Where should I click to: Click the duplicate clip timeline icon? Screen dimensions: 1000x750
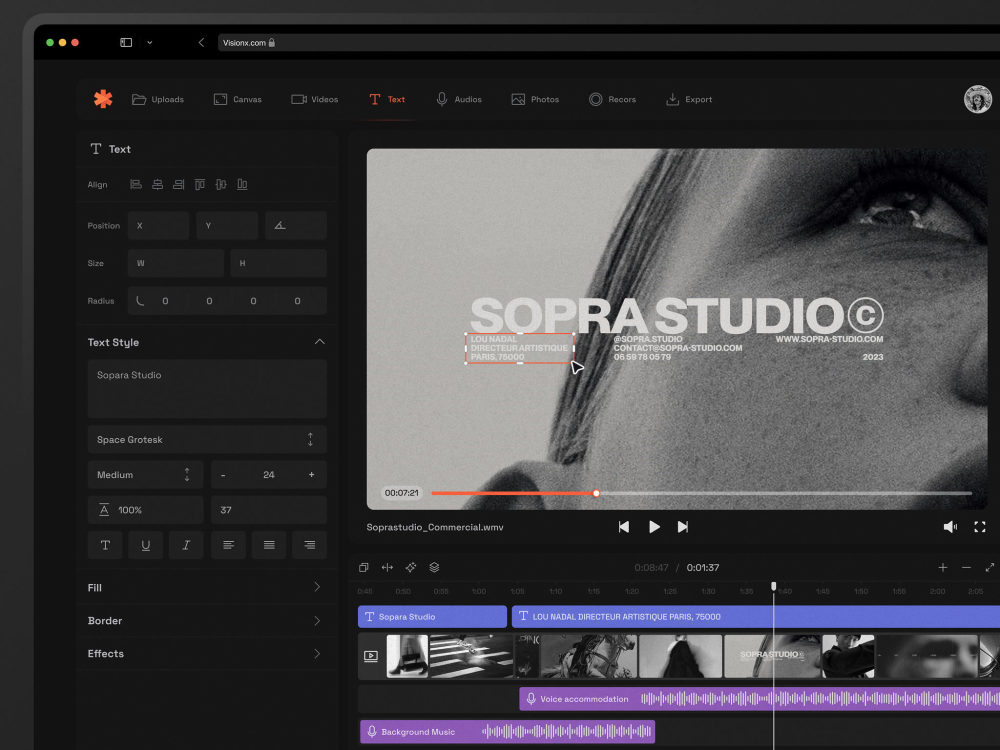[364, 568]
